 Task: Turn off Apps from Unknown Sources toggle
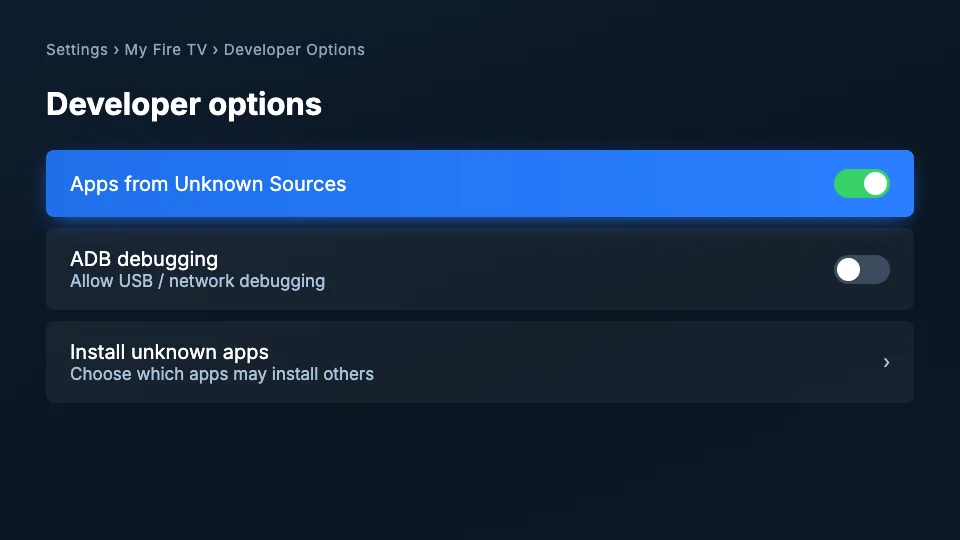[x=861, y=184]
